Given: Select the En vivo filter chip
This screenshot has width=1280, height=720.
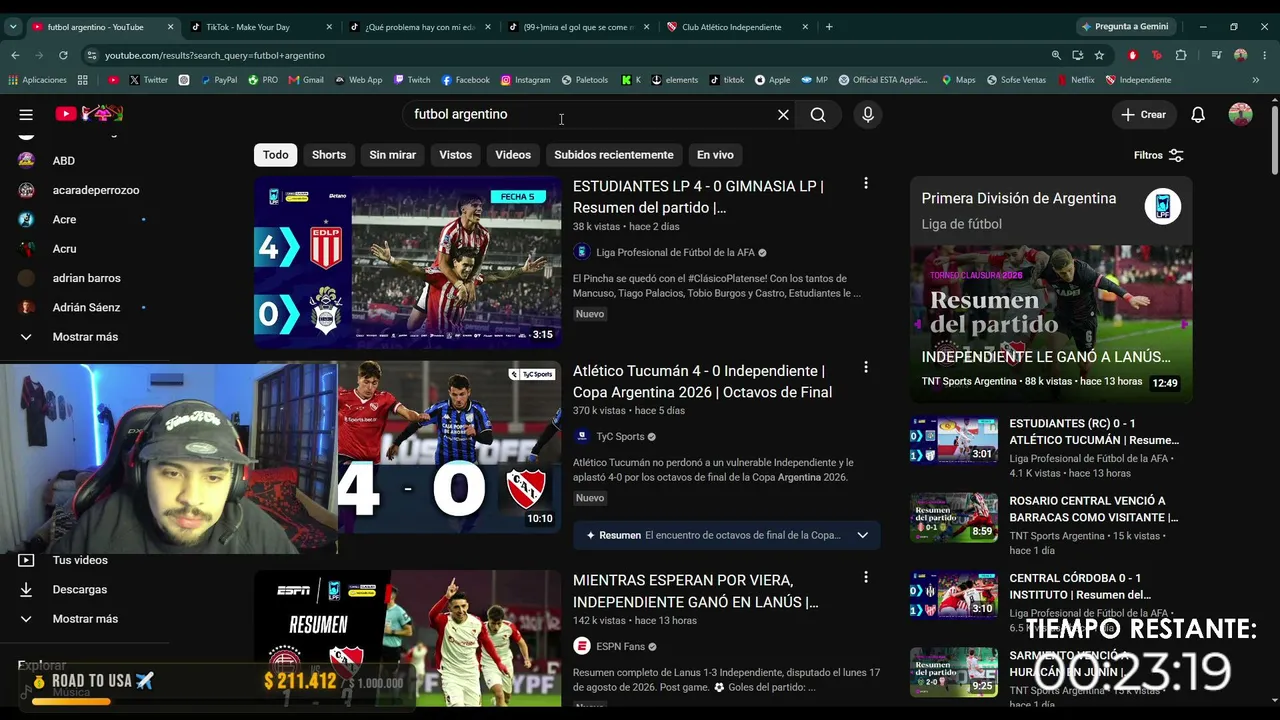Looking at the screenshot, I should [x=715, y=155].
